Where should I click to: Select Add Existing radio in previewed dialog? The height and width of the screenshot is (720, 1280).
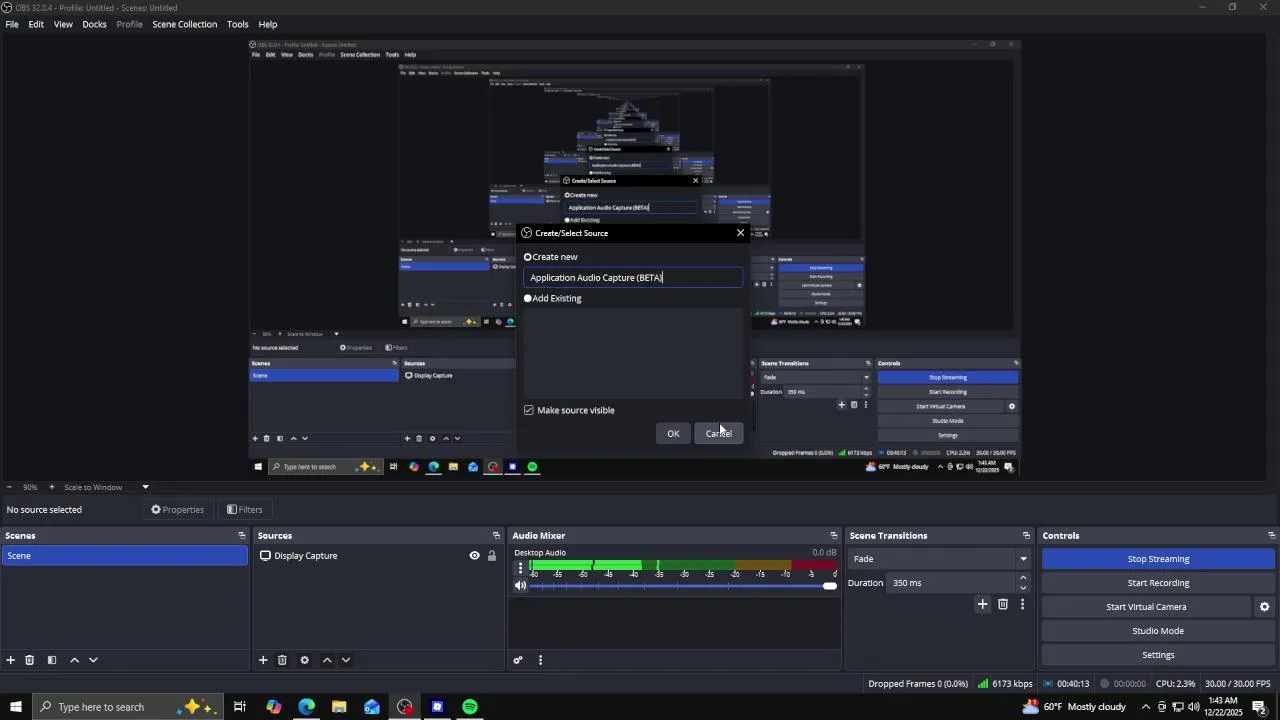pos(528,298)
